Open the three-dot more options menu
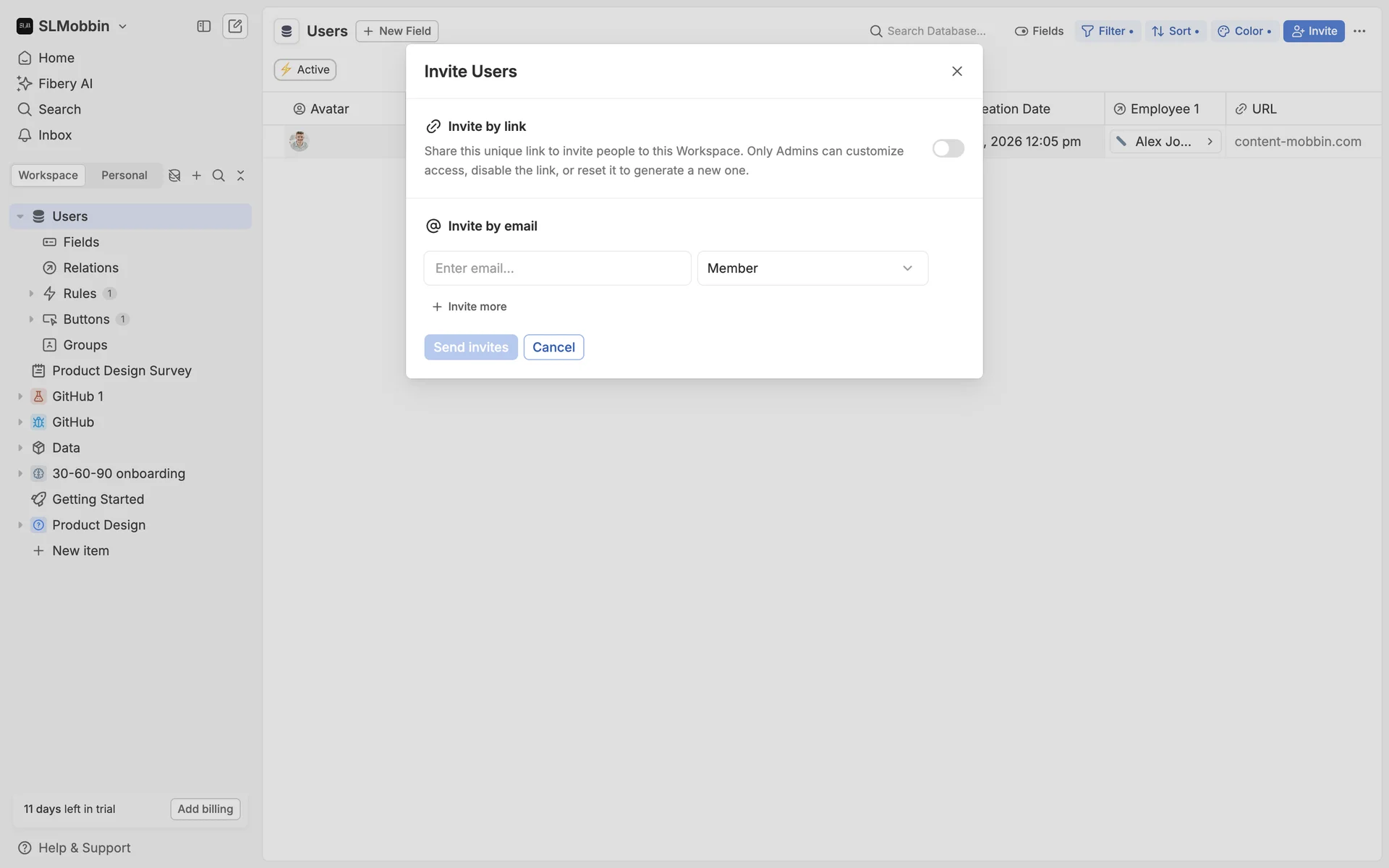Screen dimensions: 1389x868 1359,31
